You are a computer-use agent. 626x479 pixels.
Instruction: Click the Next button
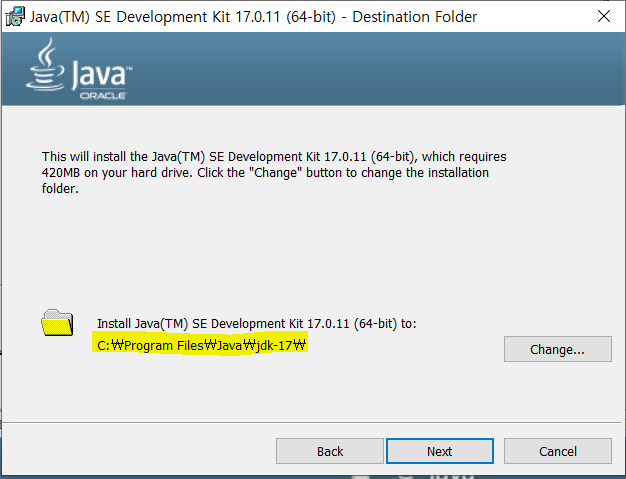click(440, 451)
